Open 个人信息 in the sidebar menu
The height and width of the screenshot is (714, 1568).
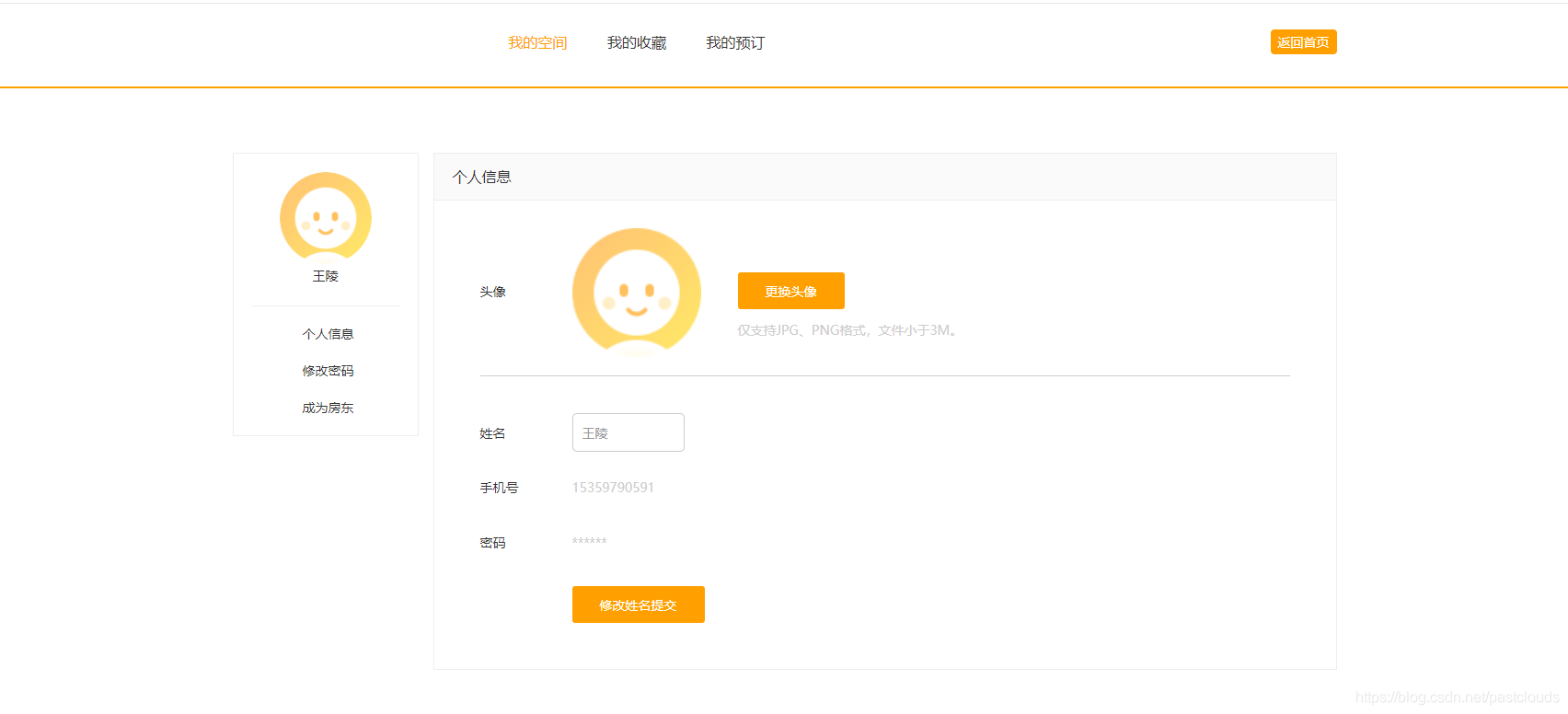point(328,334)
